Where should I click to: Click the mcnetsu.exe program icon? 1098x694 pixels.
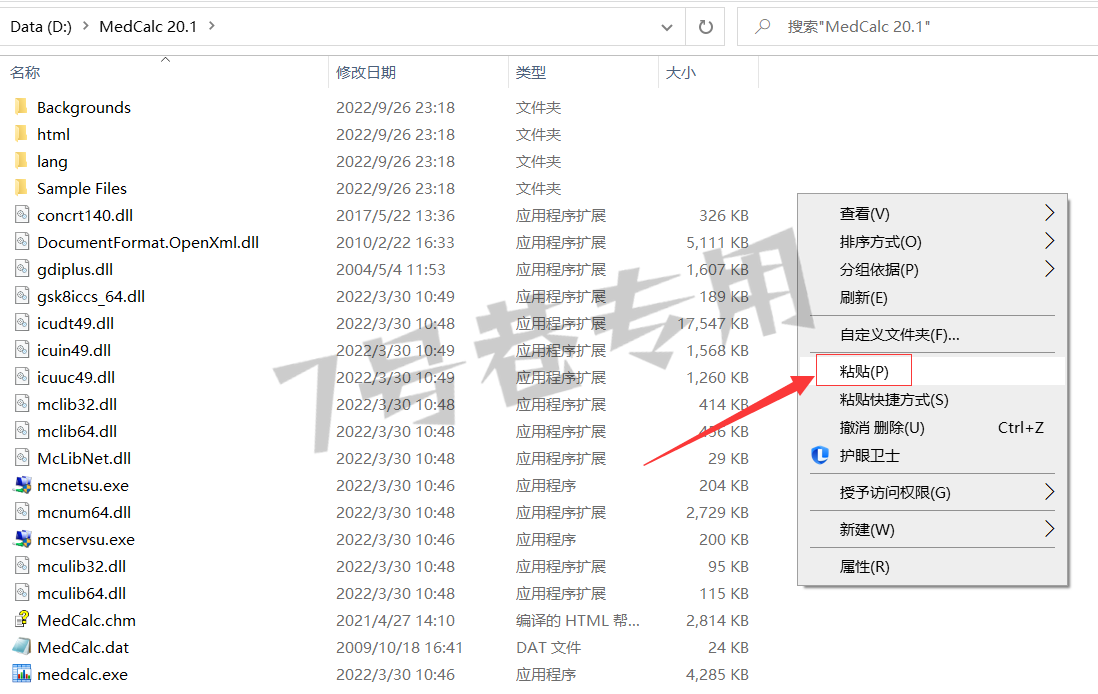point(22,485)
